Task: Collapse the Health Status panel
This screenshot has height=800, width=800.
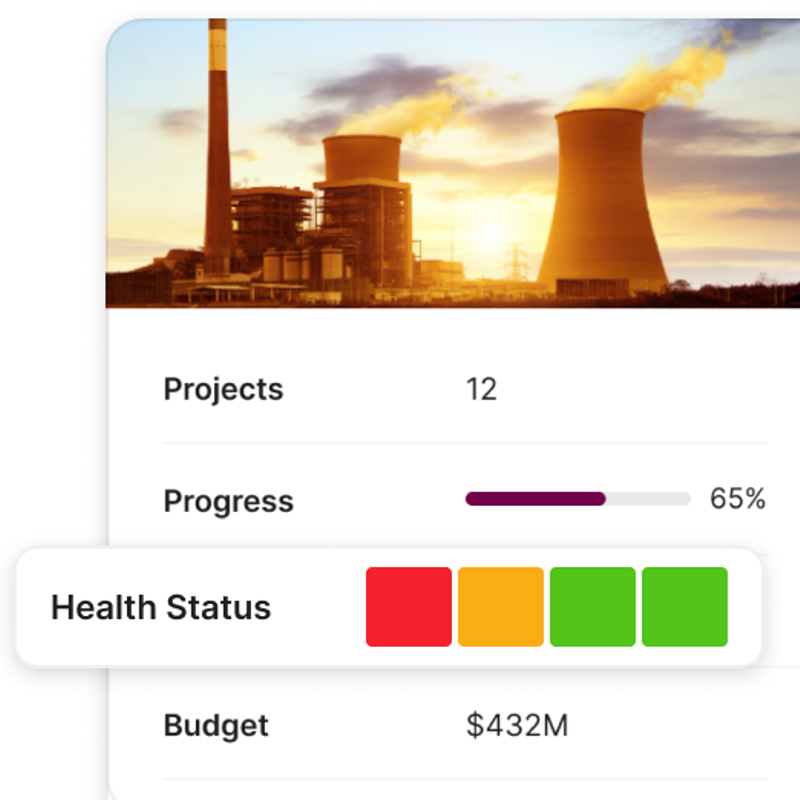Action: [162, 607]
